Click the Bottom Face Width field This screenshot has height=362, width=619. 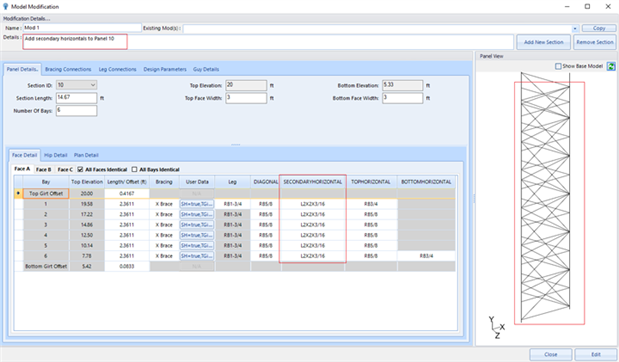pos(403,98)
